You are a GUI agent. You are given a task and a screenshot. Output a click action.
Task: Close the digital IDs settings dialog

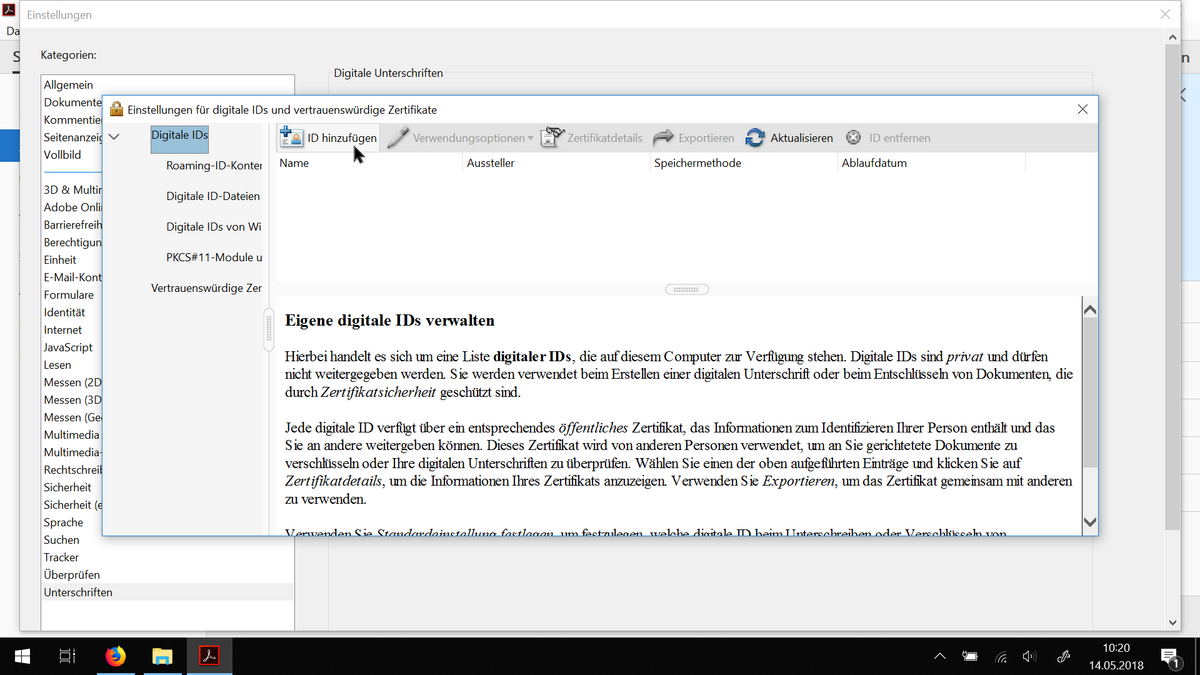point(1082,109)
